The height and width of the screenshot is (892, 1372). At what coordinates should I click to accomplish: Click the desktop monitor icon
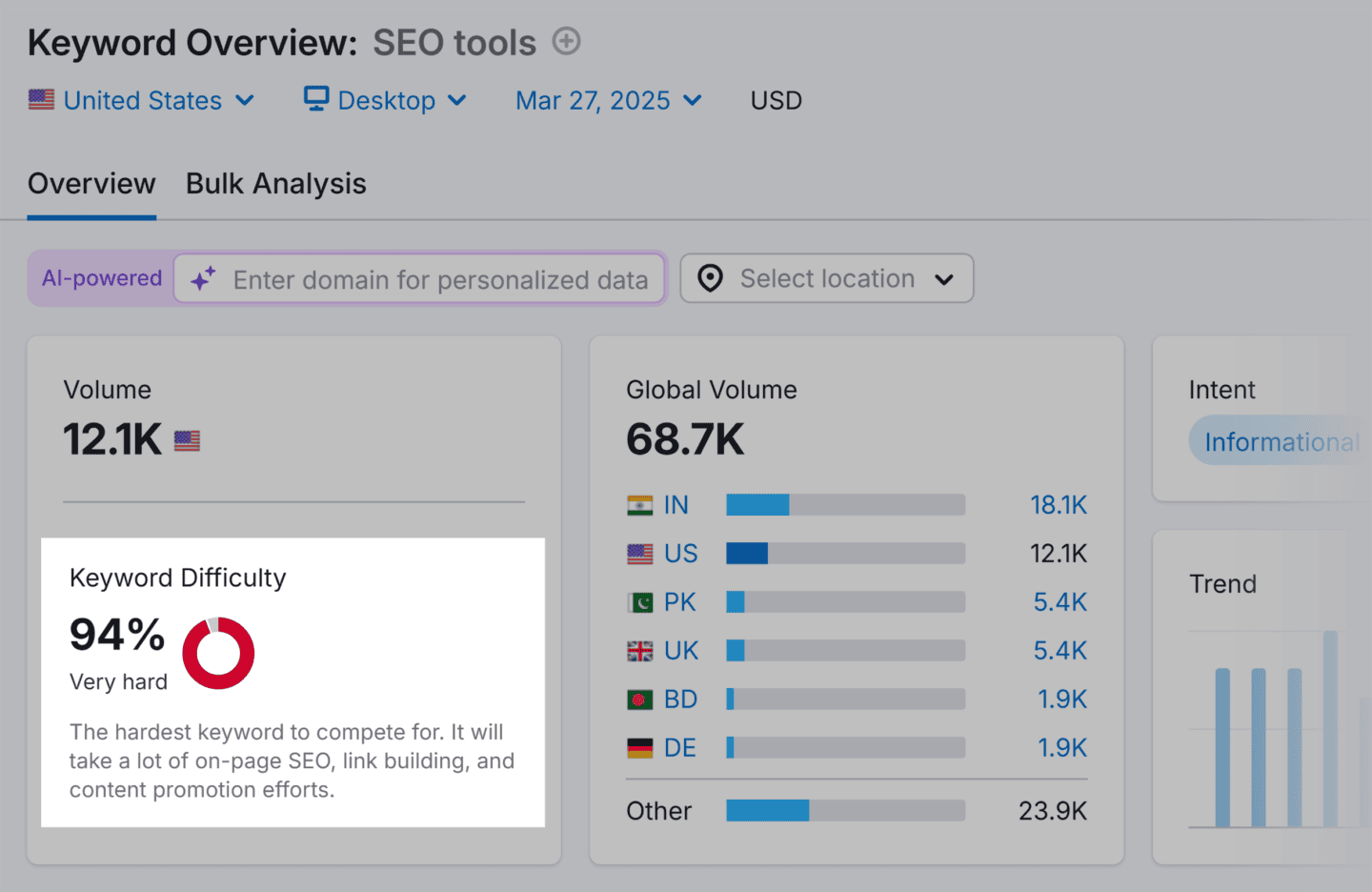(316, 99)
